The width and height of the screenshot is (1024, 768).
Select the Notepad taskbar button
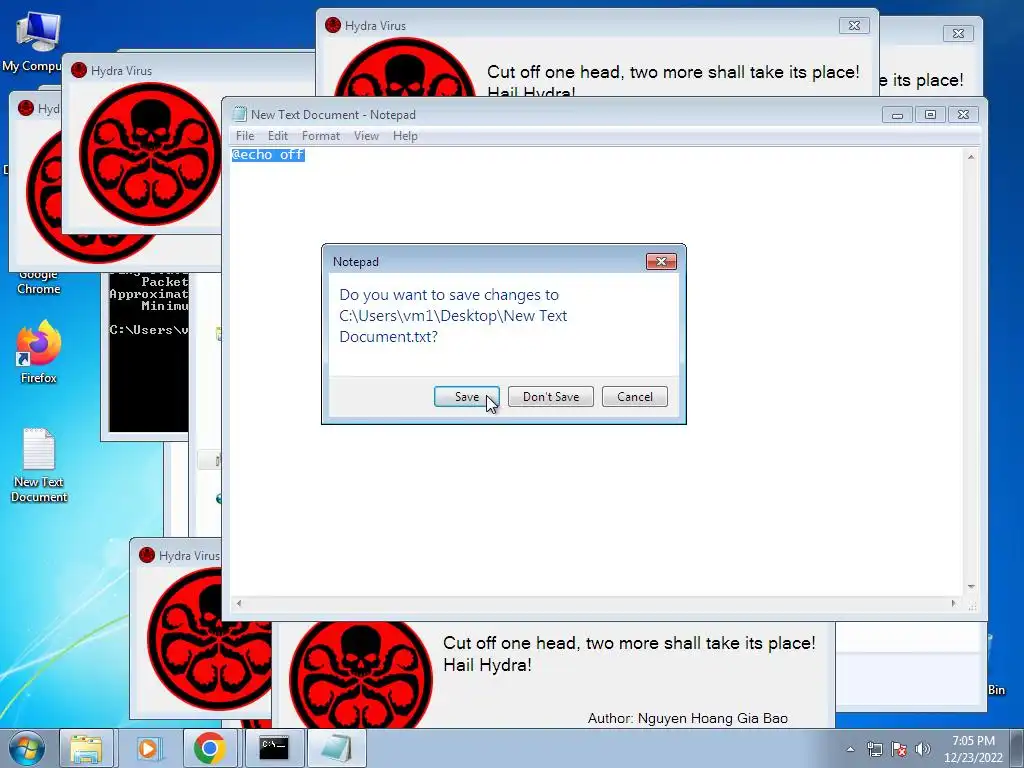click(x=336, y=748)
